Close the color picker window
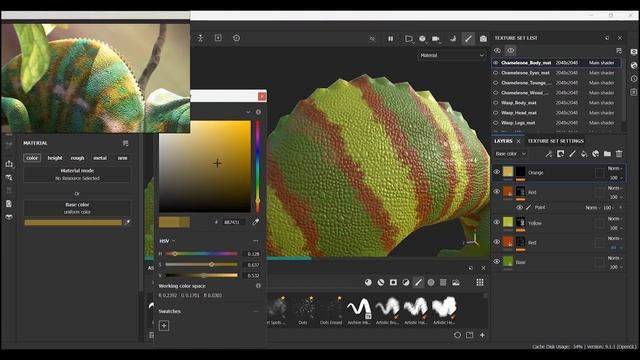This screenshot has height=360, width=640. point(262,96)
